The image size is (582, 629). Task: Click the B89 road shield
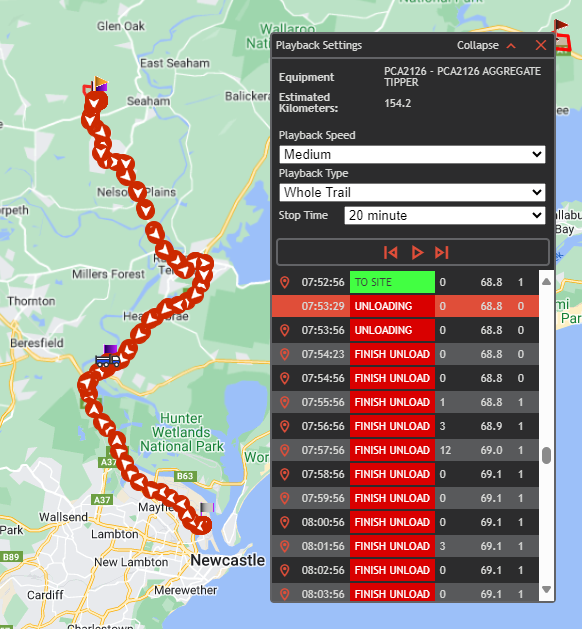(11, 557)
